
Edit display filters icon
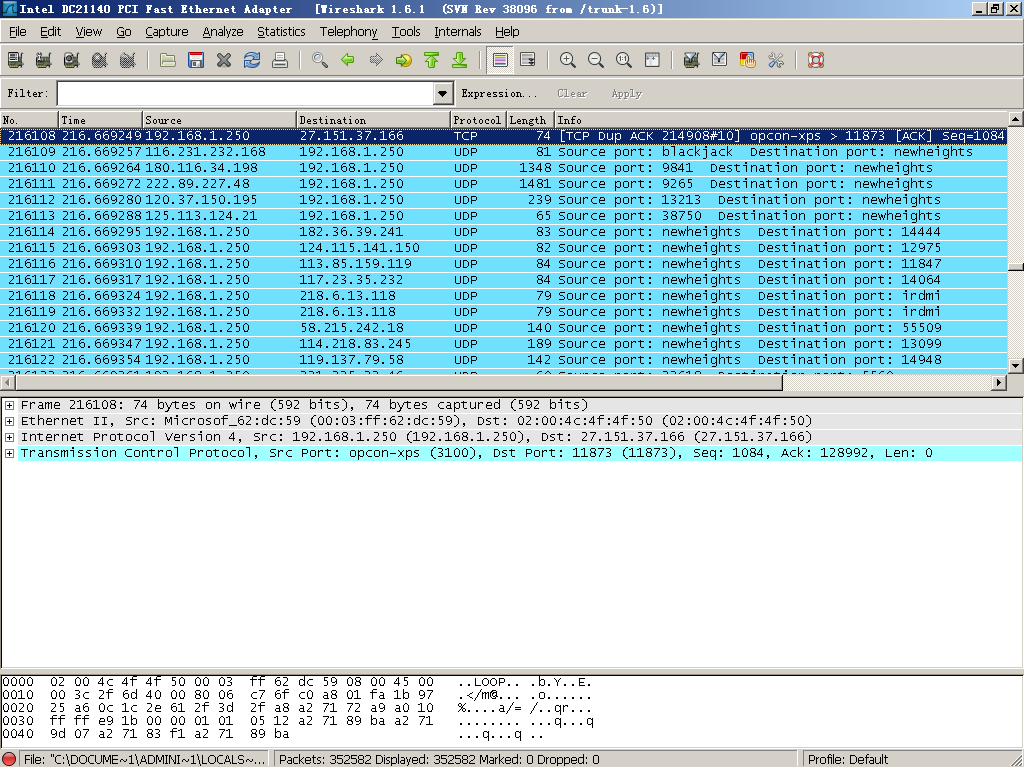720,60
